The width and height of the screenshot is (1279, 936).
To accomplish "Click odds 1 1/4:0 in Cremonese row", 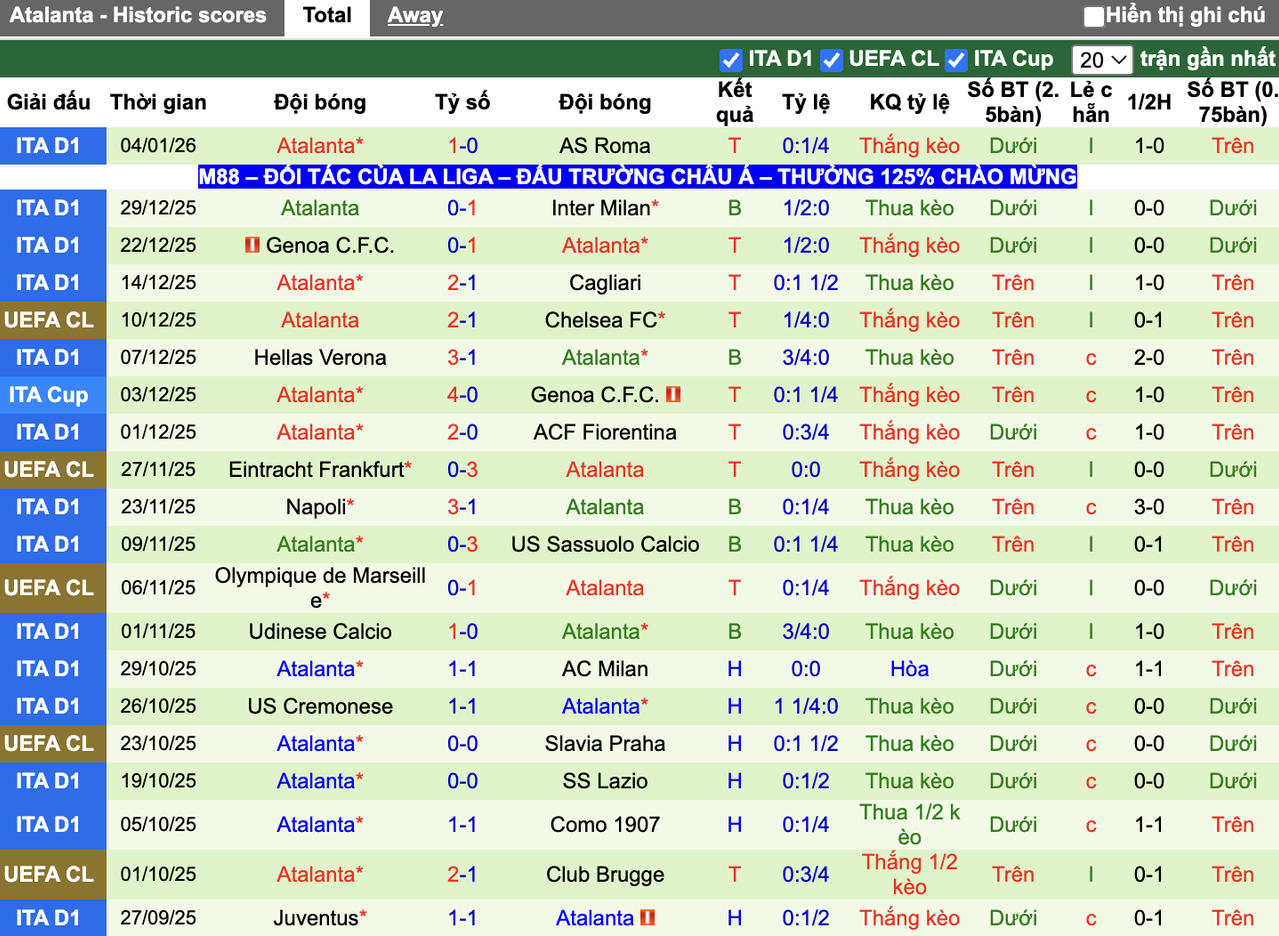I will point(805,707).
